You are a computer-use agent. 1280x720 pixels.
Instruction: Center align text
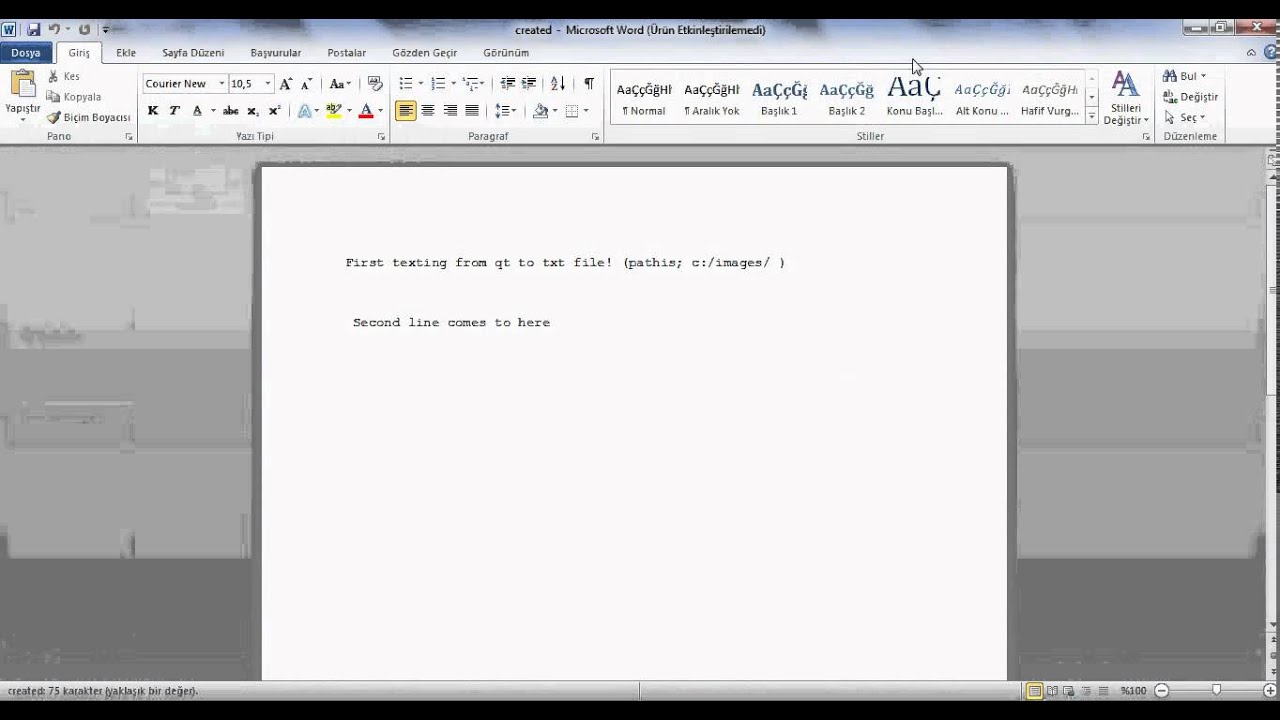[428, 111]
